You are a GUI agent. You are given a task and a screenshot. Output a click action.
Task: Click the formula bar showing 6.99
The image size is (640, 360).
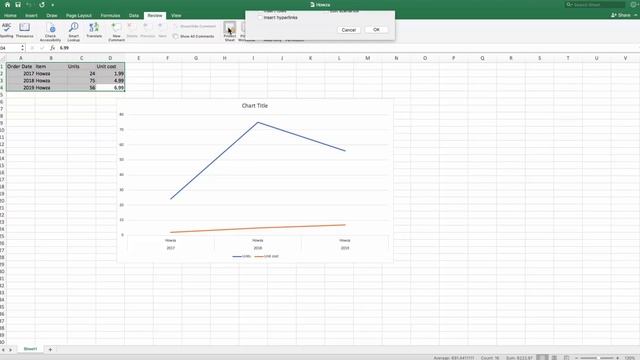tap(349, 48)
